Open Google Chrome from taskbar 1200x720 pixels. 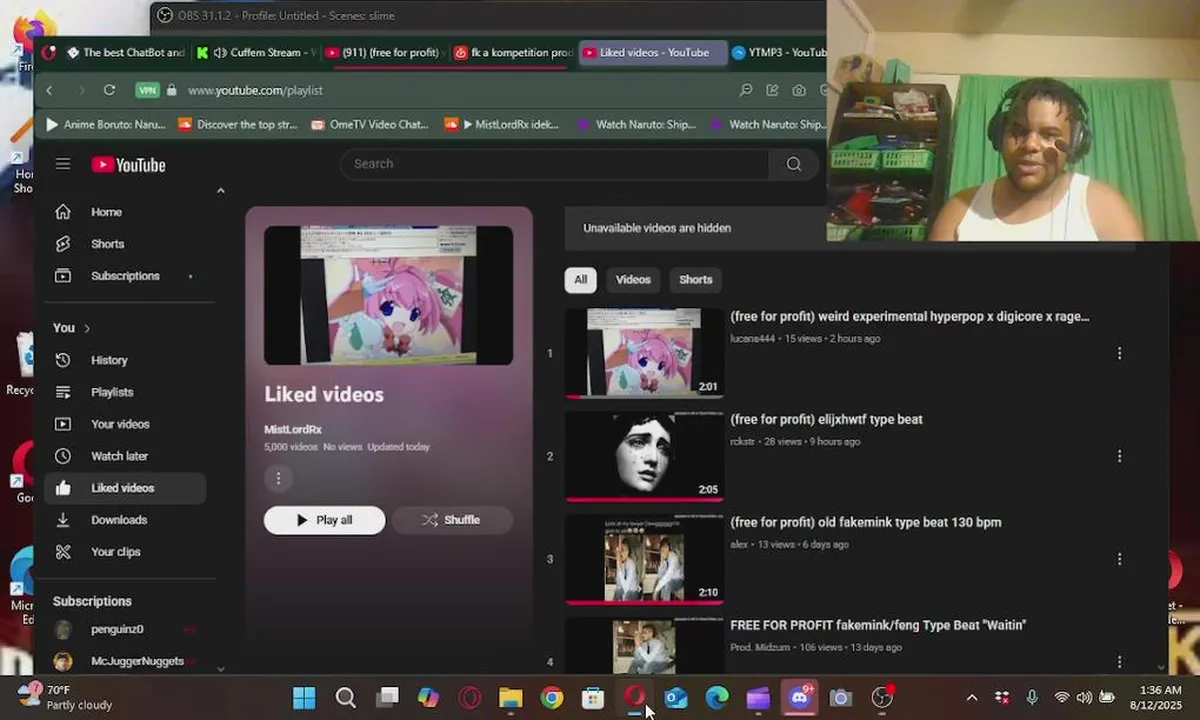(552, 697)
